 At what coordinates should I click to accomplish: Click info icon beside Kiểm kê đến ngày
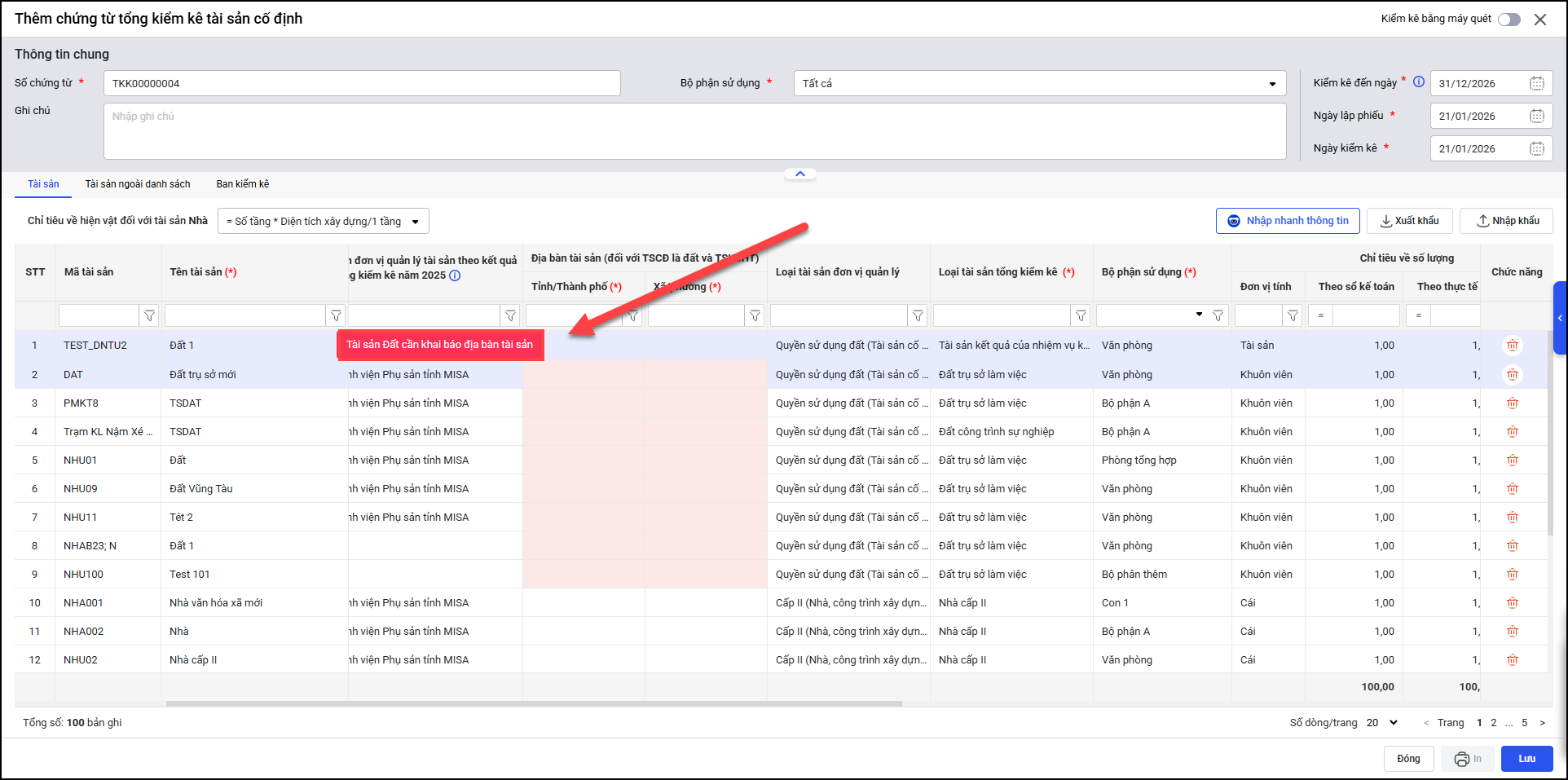pos(1419,82)
